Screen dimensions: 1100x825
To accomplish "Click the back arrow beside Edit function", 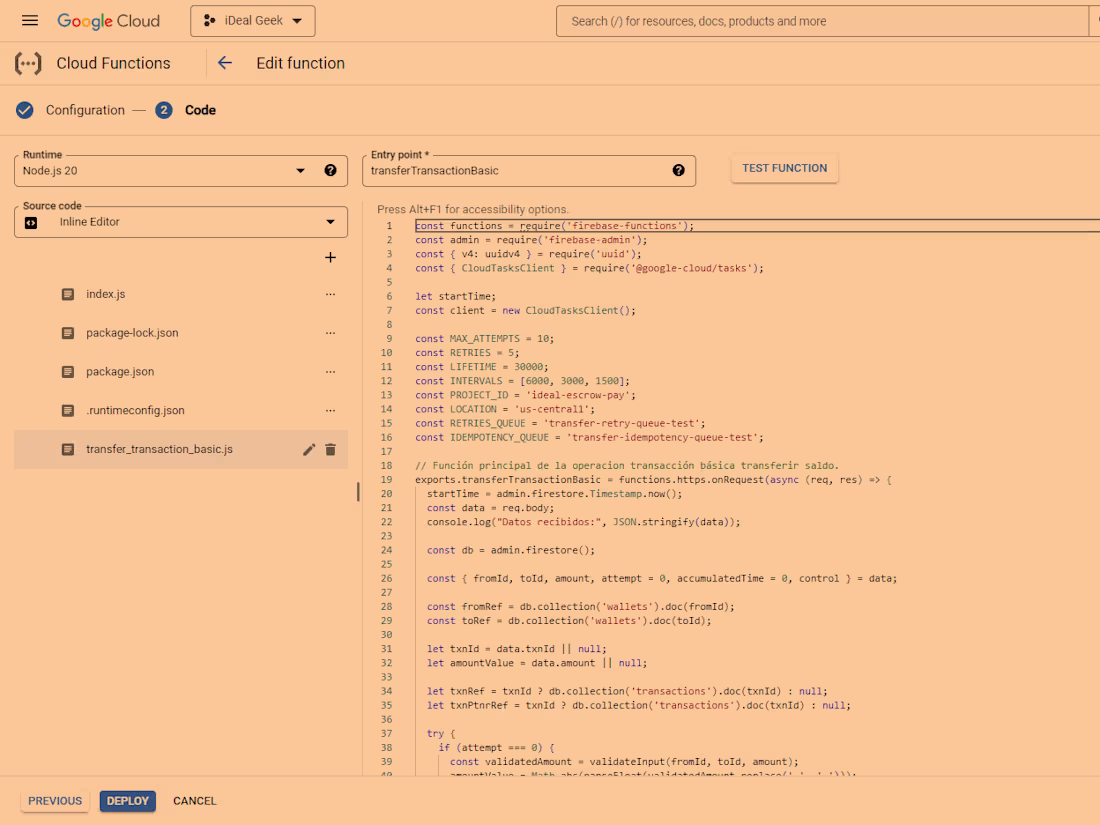I will [x=225, y=63].
